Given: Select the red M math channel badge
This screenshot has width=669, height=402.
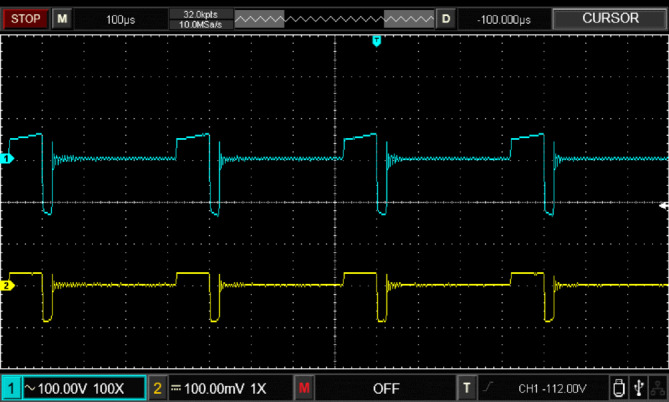Looking at the screenshot, I should point(304,388).
